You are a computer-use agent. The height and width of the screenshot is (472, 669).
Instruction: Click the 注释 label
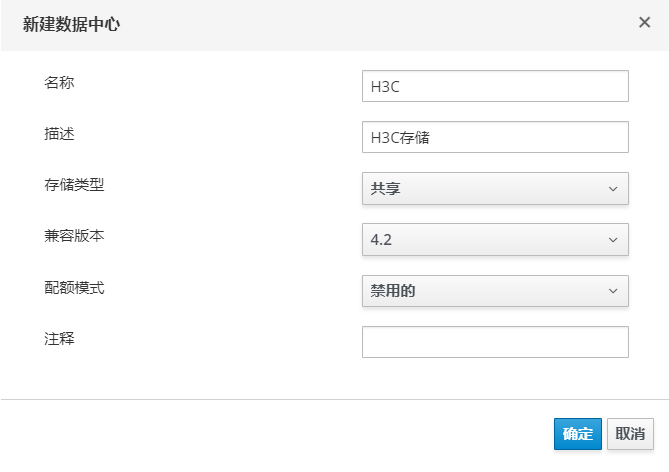pyautogui.click(x=59, y=339)
